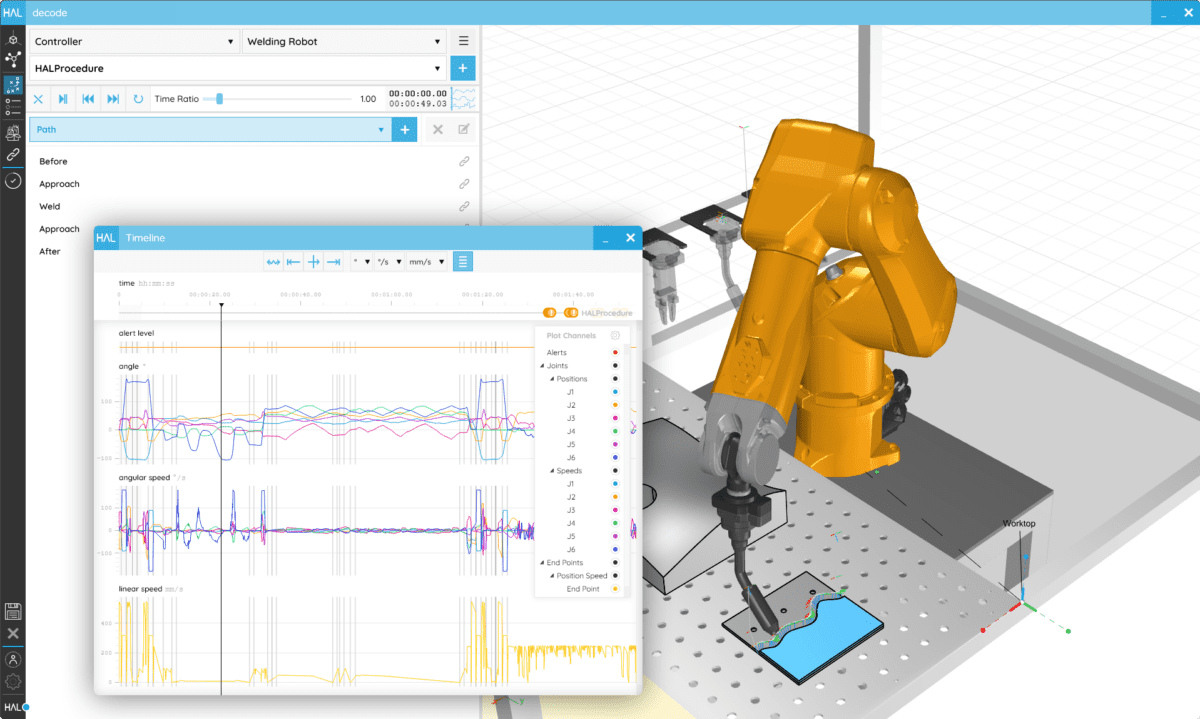
Task: Click the plus button next to Path
Action: coord(404,129)
